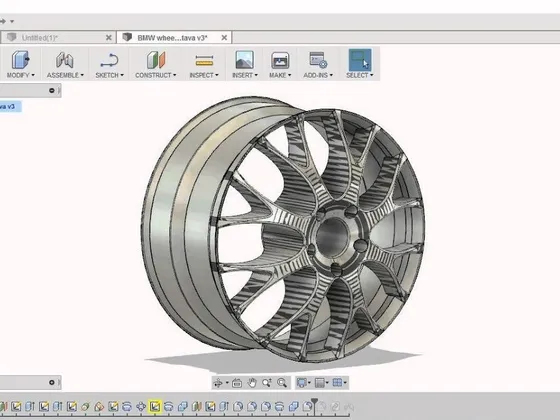Click the Look At icon

(x=237, y=383)
